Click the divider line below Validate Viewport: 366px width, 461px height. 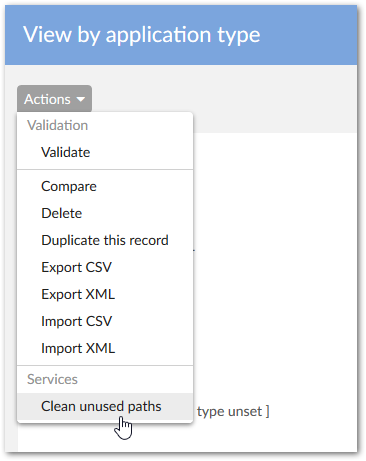pos(105,169)
